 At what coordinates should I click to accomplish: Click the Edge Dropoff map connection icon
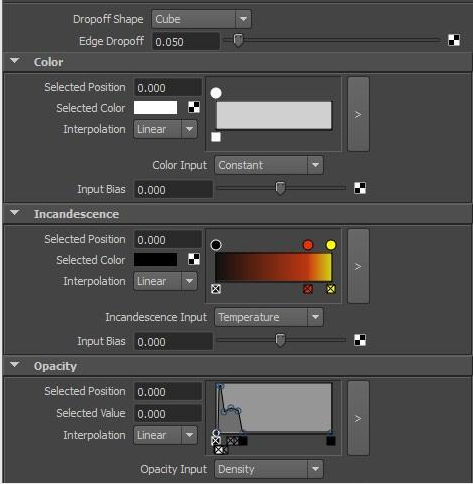click(454, 40)
